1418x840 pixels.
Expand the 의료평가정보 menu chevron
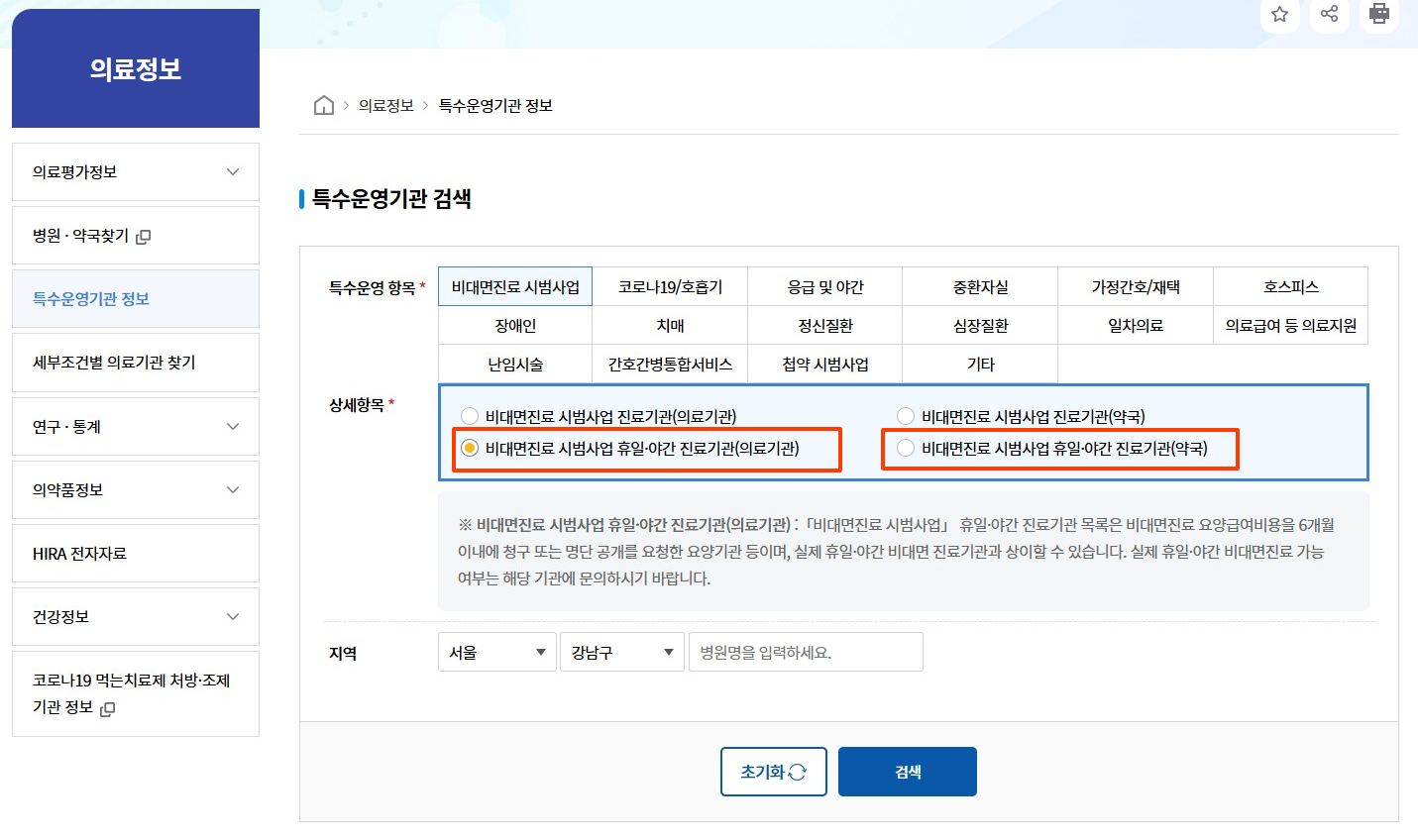pyautogui.click(x=233, y=171)
